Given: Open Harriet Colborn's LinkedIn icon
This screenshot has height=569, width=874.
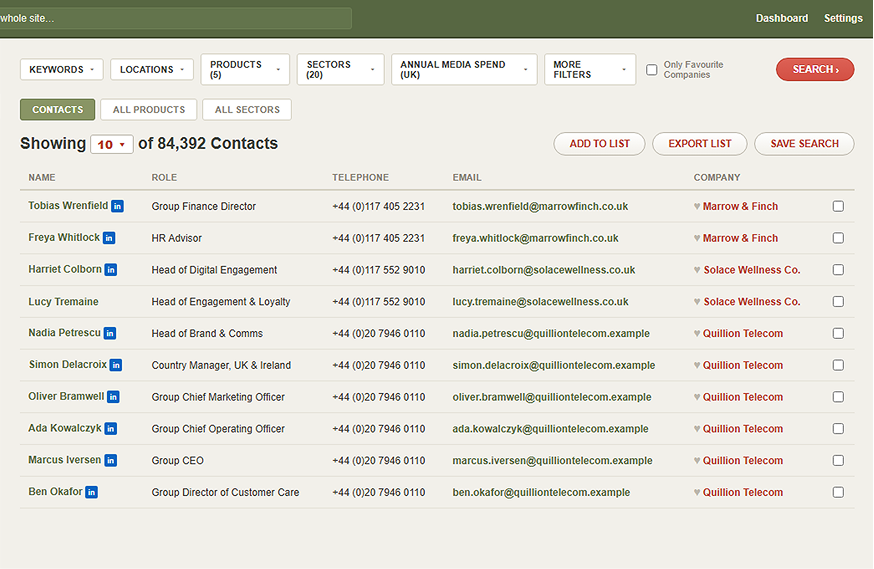Looking at the screenshot, I should click(x=111, y=270).
